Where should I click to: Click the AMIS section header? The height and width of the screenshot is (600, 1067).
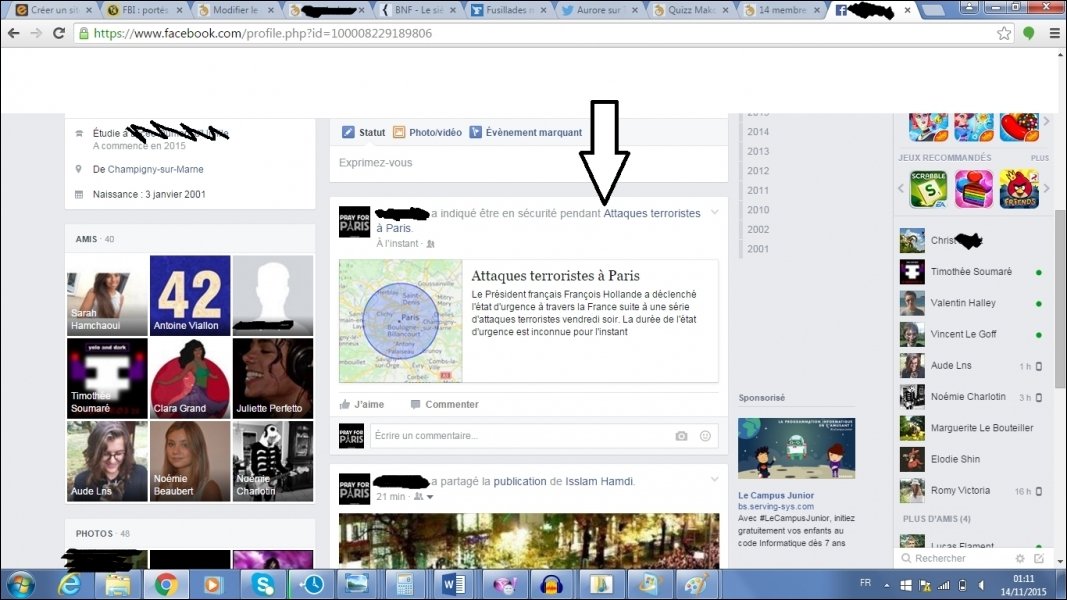pos(86,239)
